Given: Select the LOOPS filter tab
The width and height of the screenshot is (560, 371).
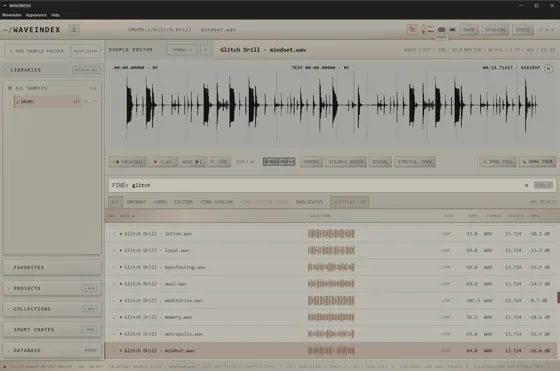Looking at the screenshot, I should pos(160,202).
